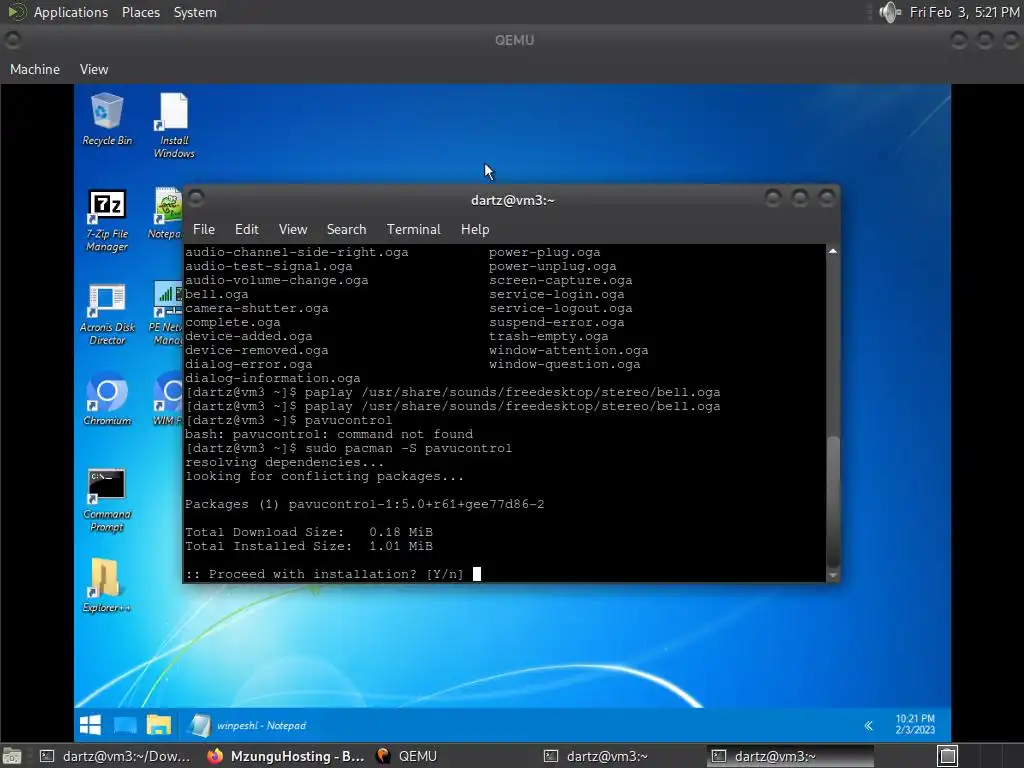
Task: Click the trash-empty.oga entry
Action: click(549, 336)
